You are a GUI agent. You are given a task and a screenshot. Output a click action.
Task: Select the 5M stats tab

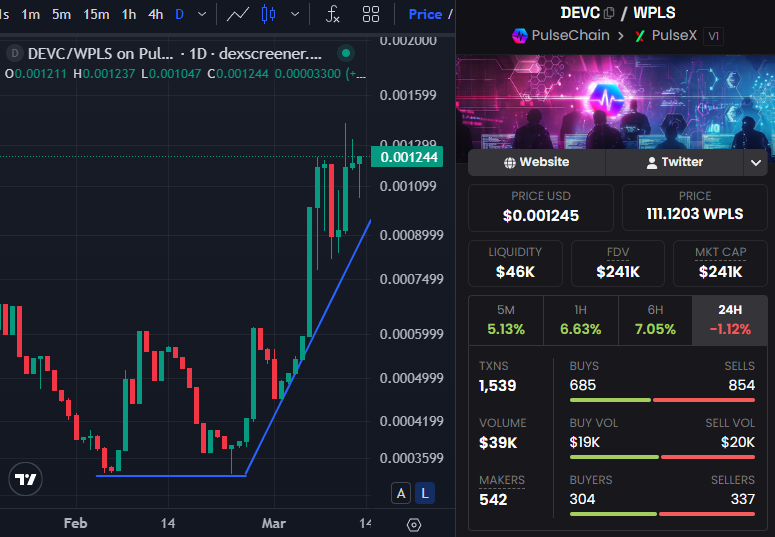click(506, 320)
